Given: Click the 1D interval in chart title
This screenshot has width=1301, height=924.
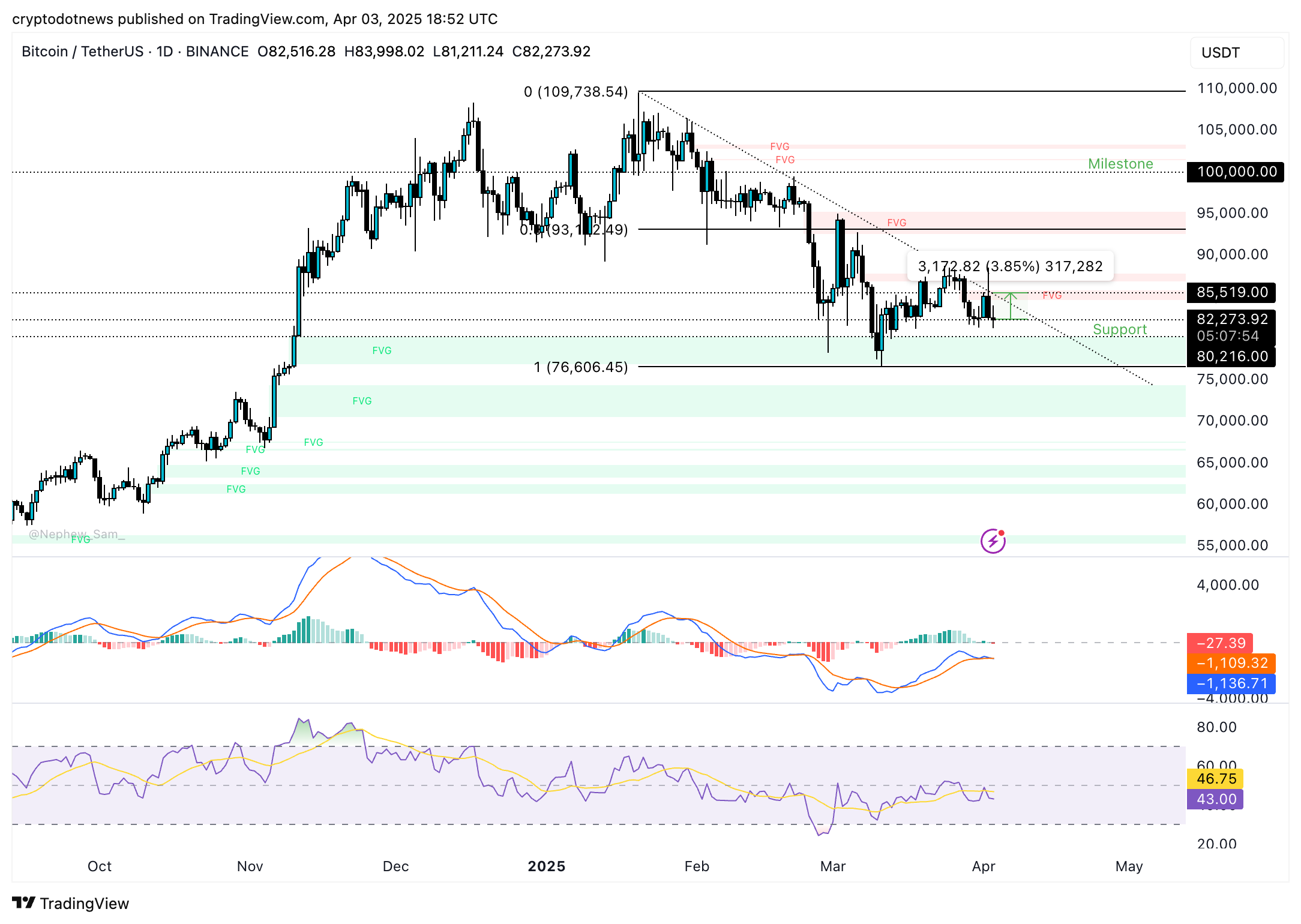Looking at the screenshot, I should (x=164, y=52).
